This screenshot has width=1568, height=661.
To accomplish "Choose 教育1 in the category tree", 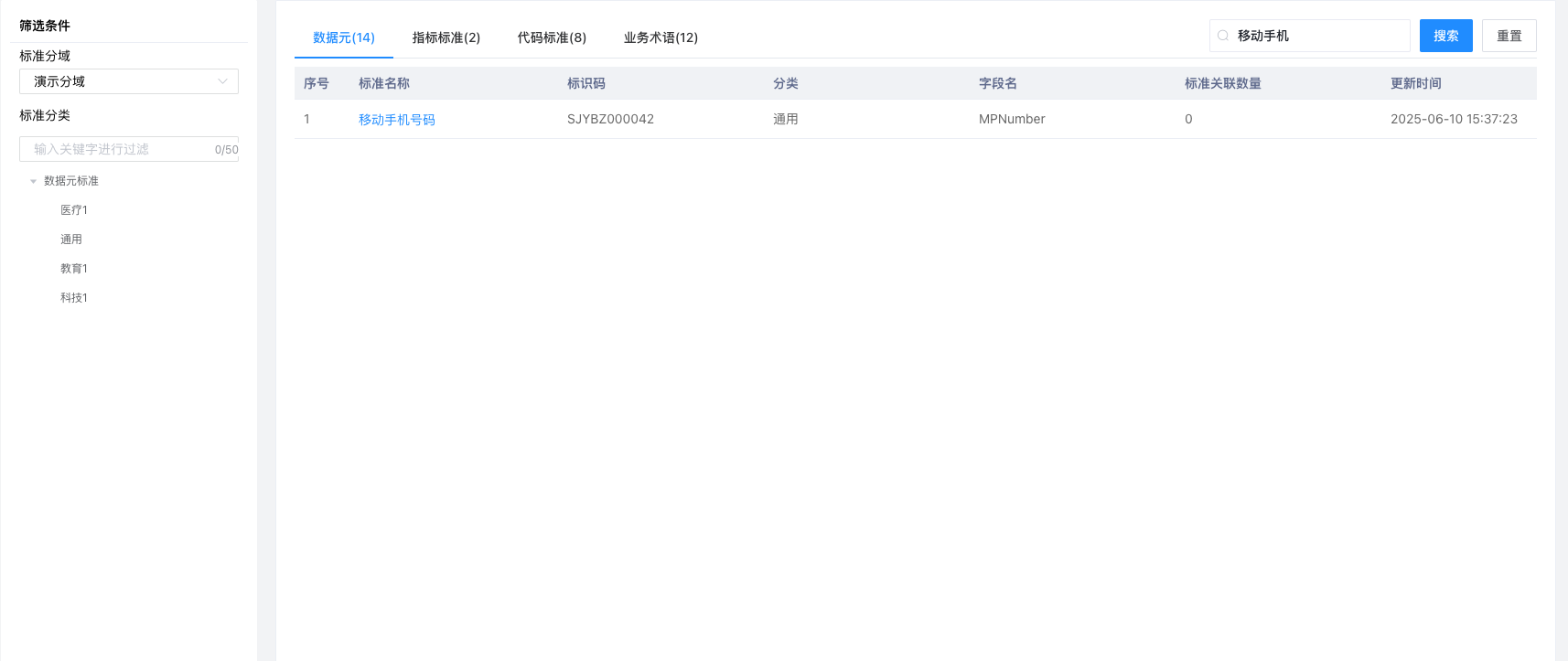I will 74,269.
